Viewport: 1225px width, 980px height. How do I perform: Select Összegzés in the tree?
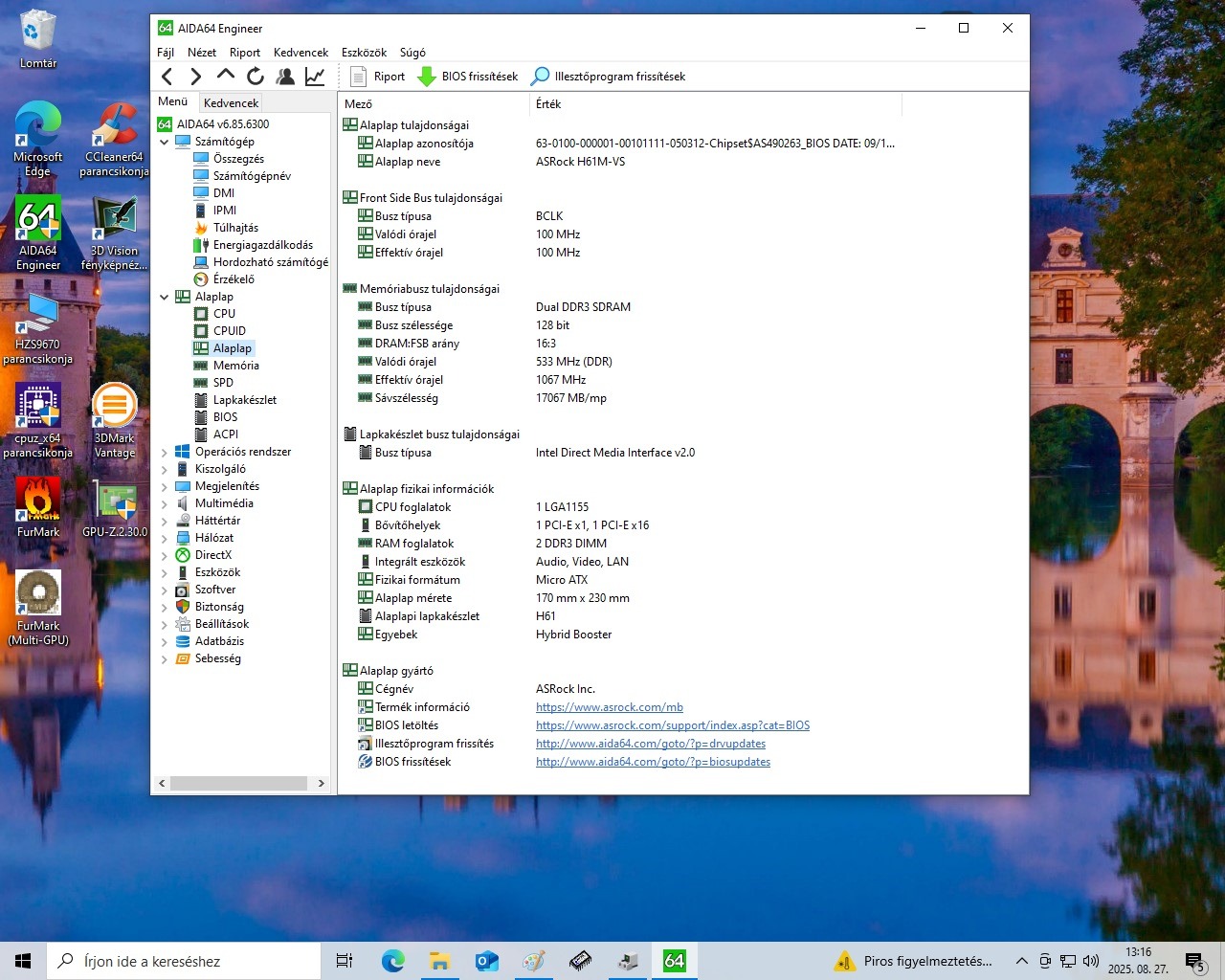(238, 159)
